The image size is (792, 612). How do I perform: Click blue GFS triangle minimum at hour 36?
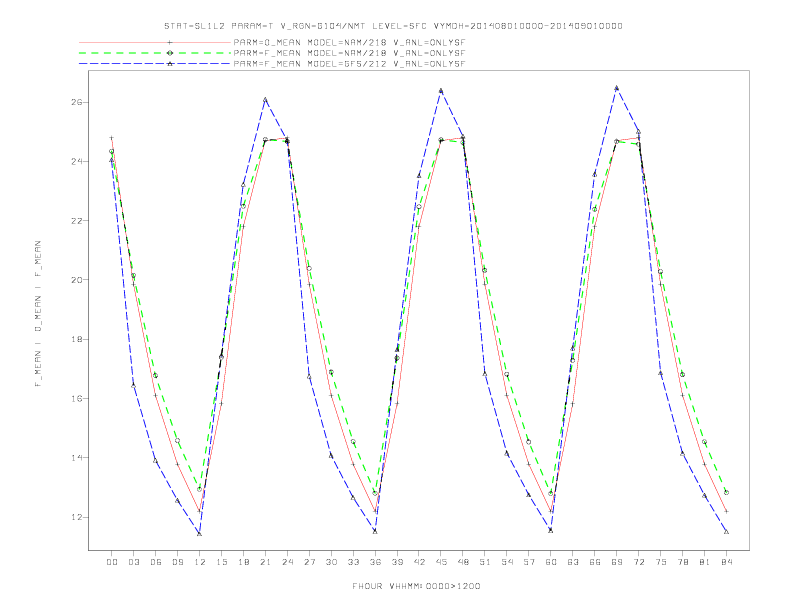coord(375,531)
